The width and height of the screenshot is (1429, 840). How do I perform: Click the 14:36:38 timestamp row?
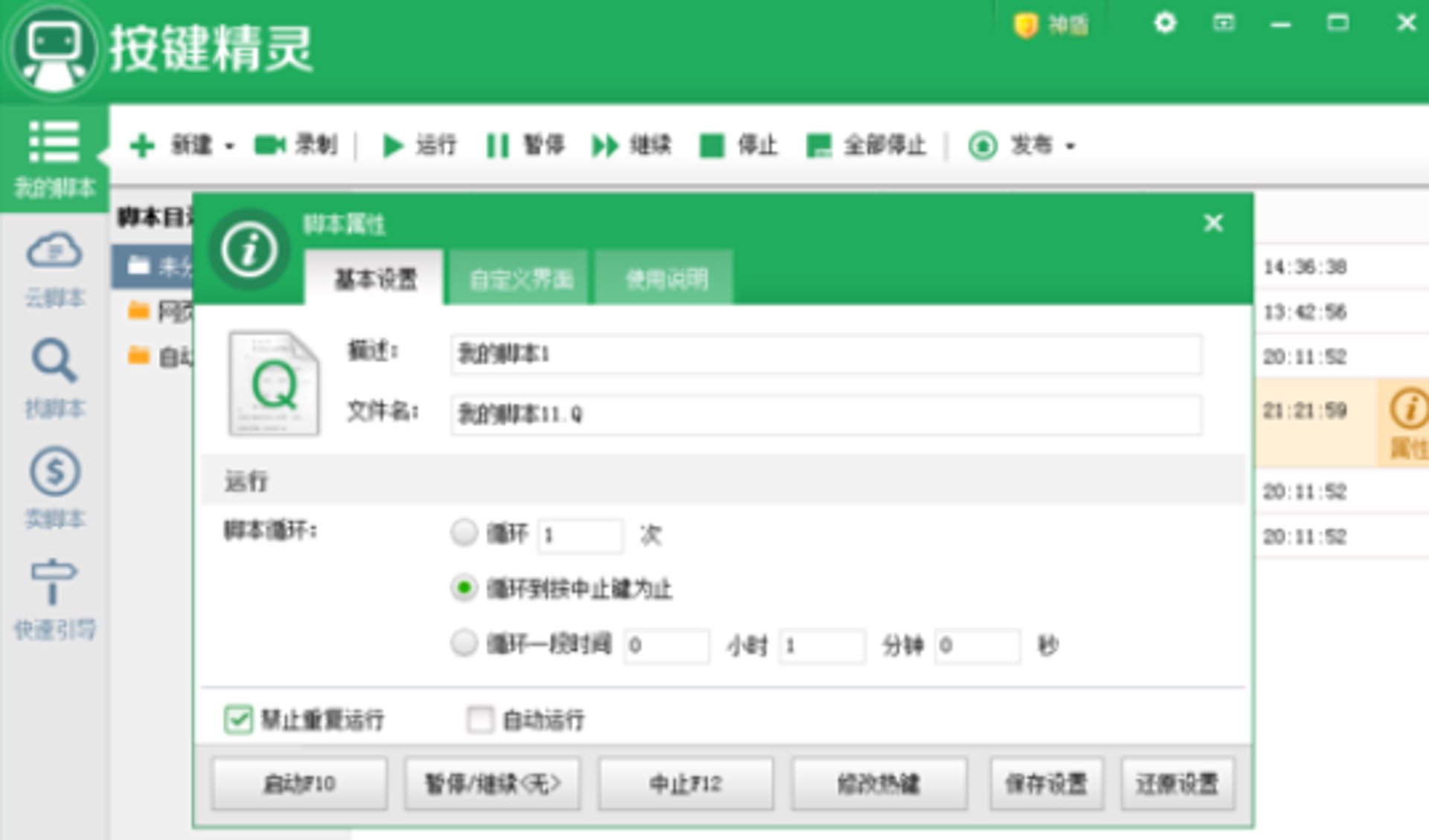click(1305, 266)
